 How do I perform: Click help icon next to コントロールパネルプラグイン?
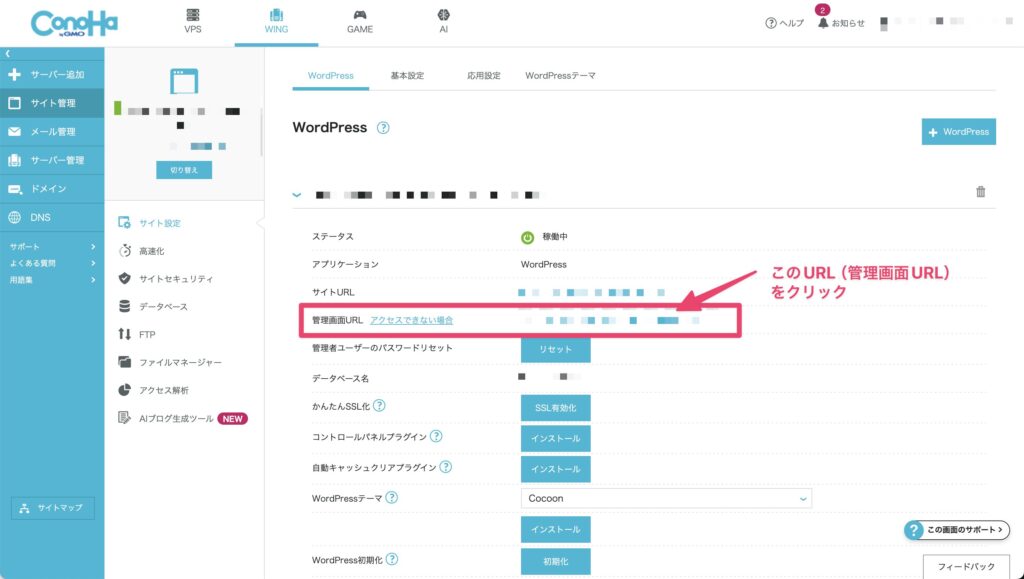436,436
